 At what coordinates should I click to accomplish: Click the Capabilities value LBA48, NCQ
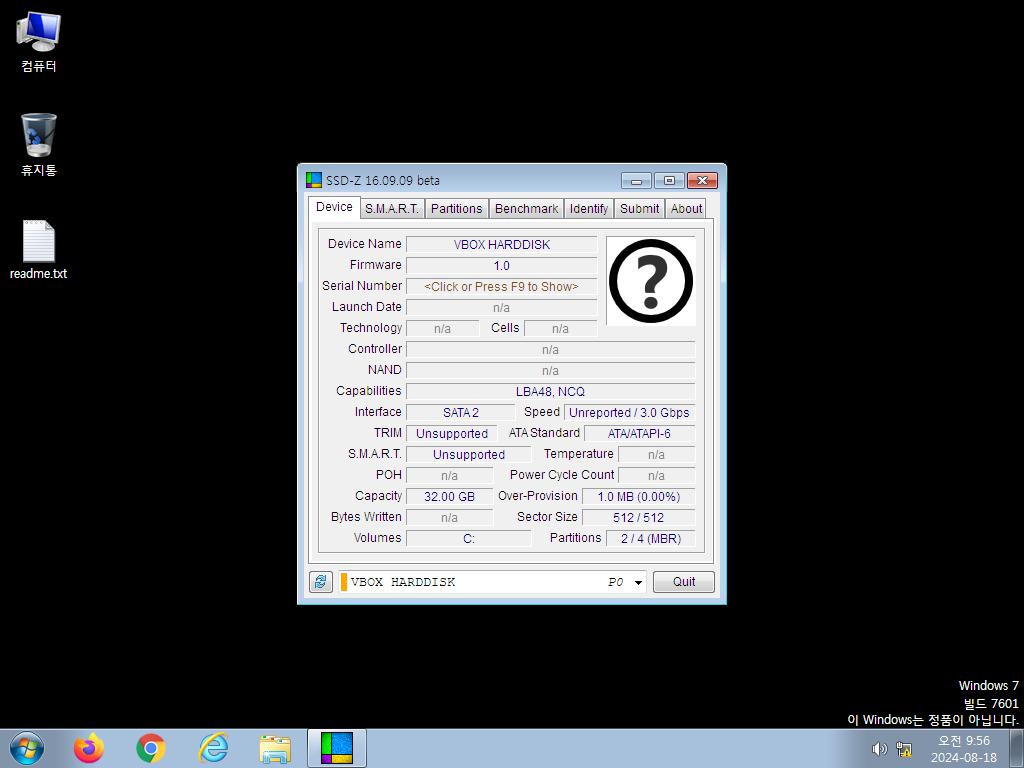(551, 392)
